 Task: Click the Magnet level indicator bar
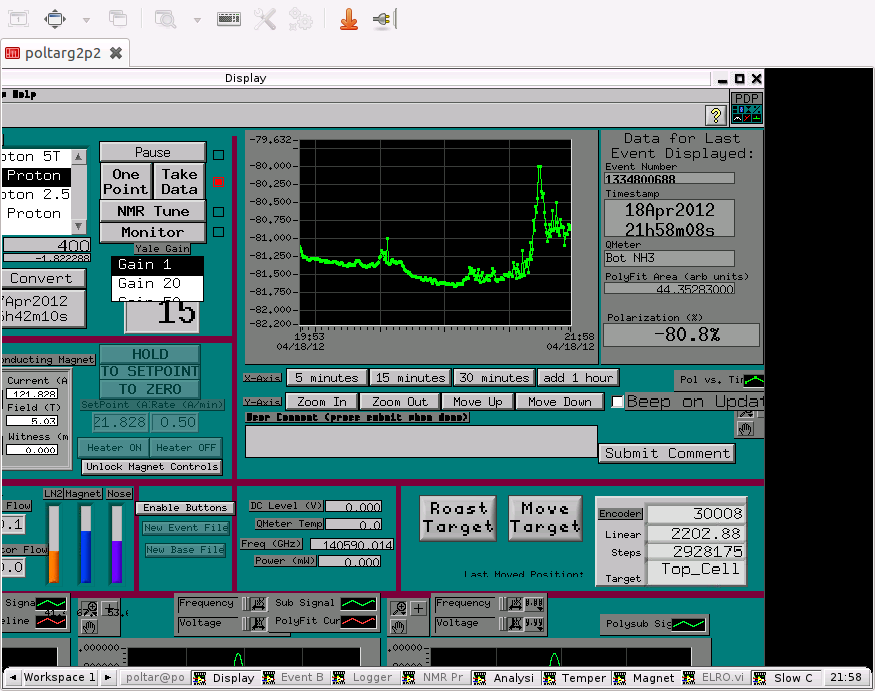click(x=85, y=544)
